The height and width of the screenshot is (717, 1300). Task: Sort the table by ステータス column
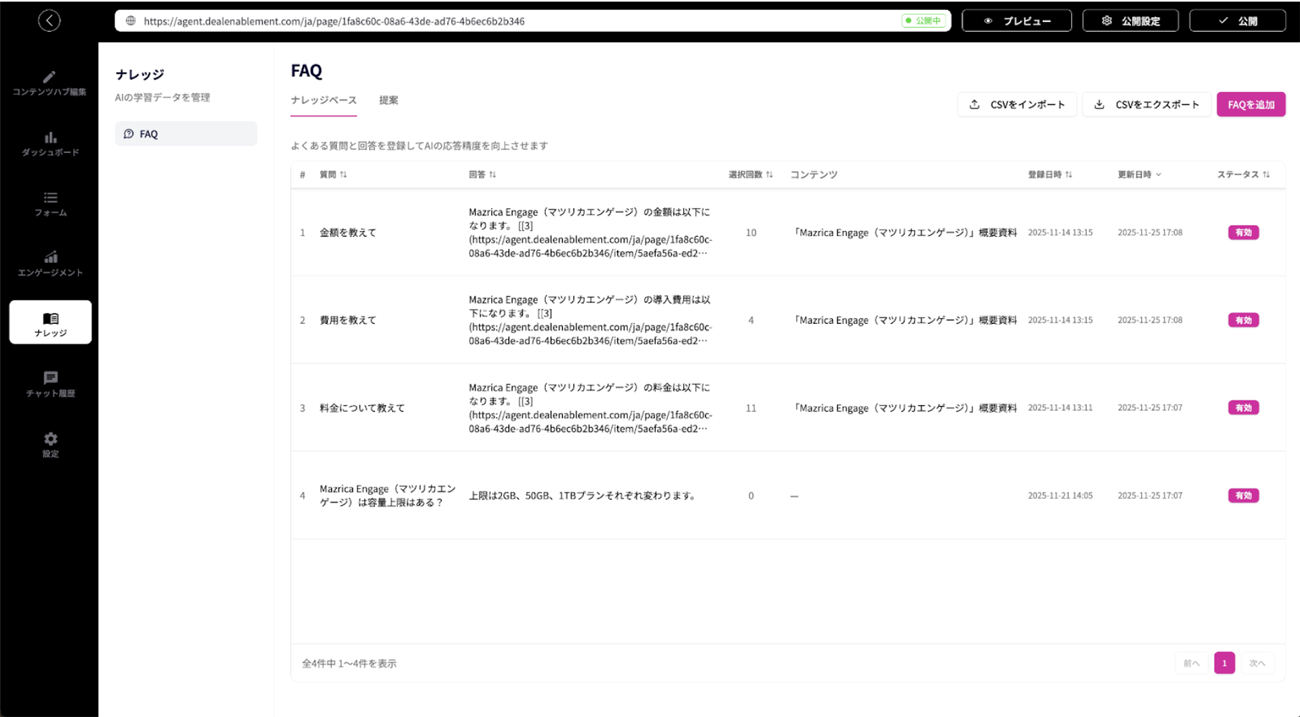(x=1243, y=175)
